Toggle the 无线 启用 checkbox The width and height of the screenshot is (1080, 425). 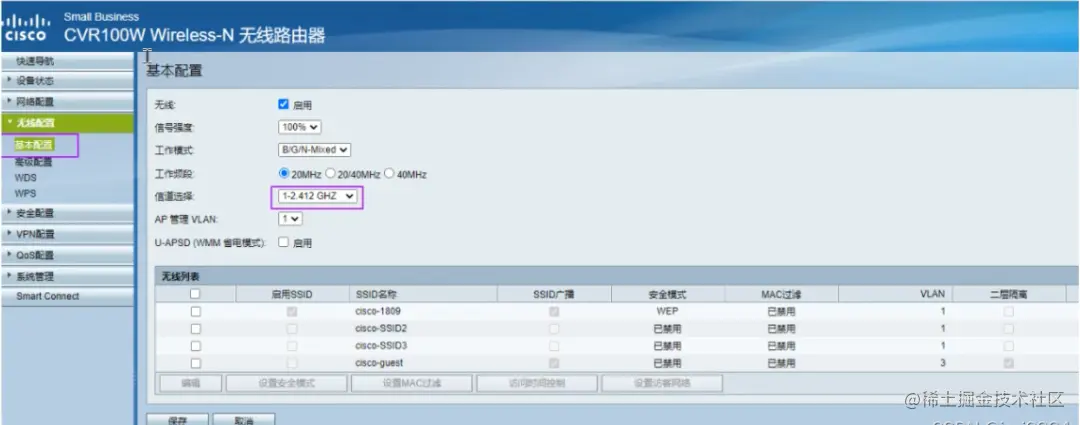pos(283,105)
